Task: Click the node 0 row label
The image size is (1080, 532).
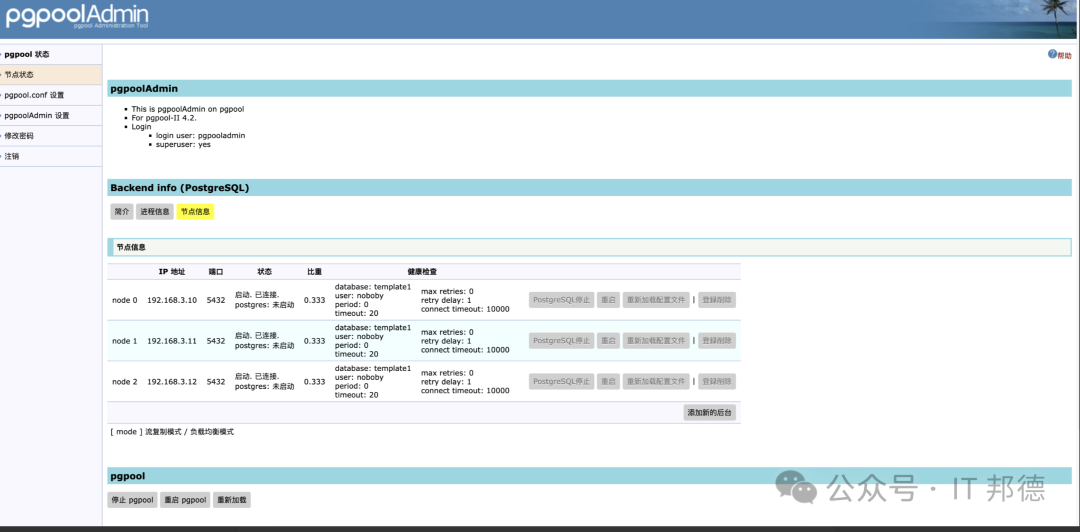Action: tap(125, 300)
